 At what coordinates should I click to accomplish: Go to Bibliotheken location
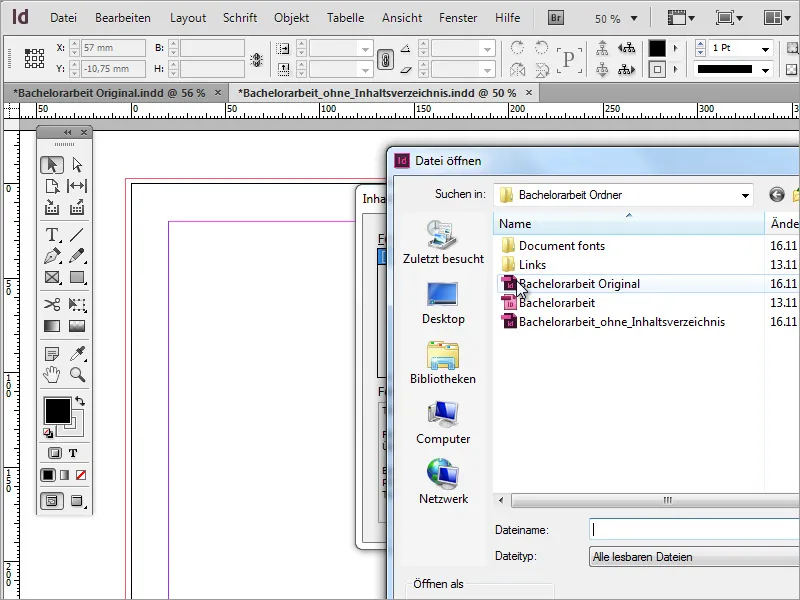(443, 363)
